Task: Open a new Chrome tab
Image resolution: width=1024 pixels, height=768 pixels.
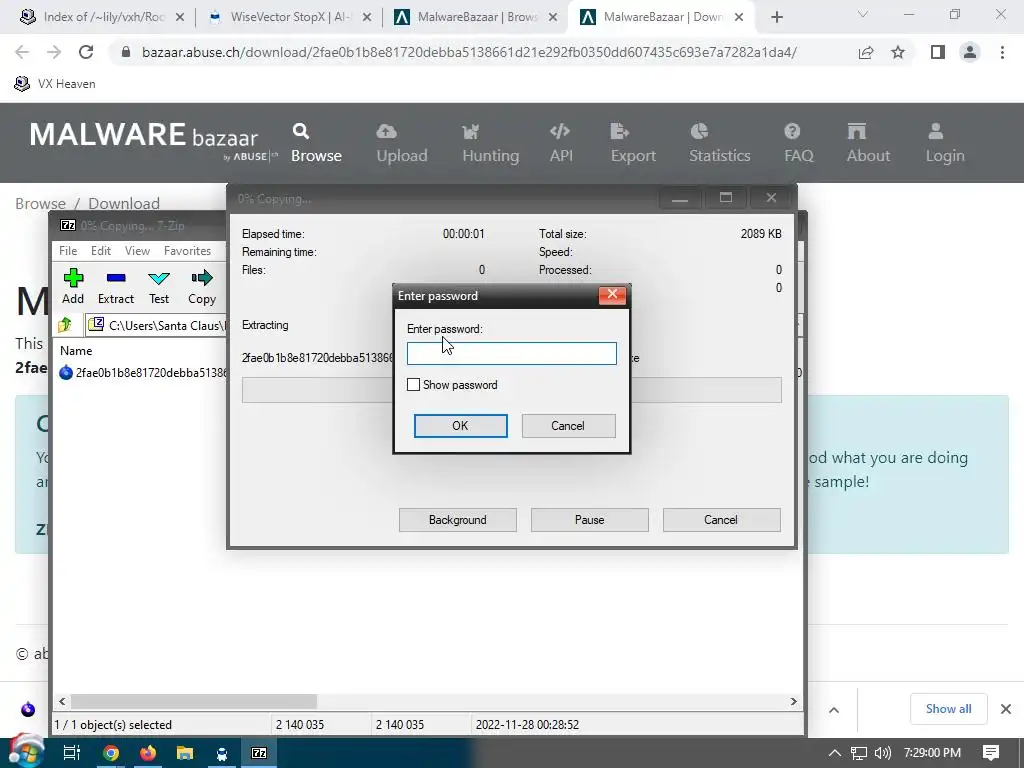Action: [776, 18]
